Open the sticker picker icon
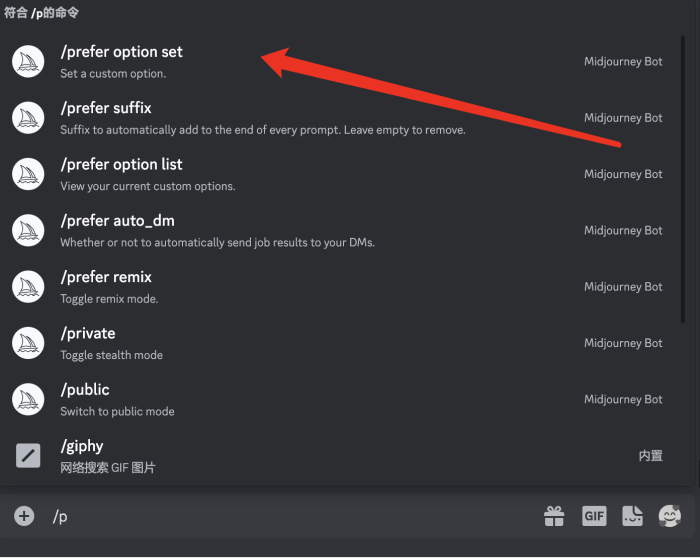The image size is (700, 558). (632, 516)
